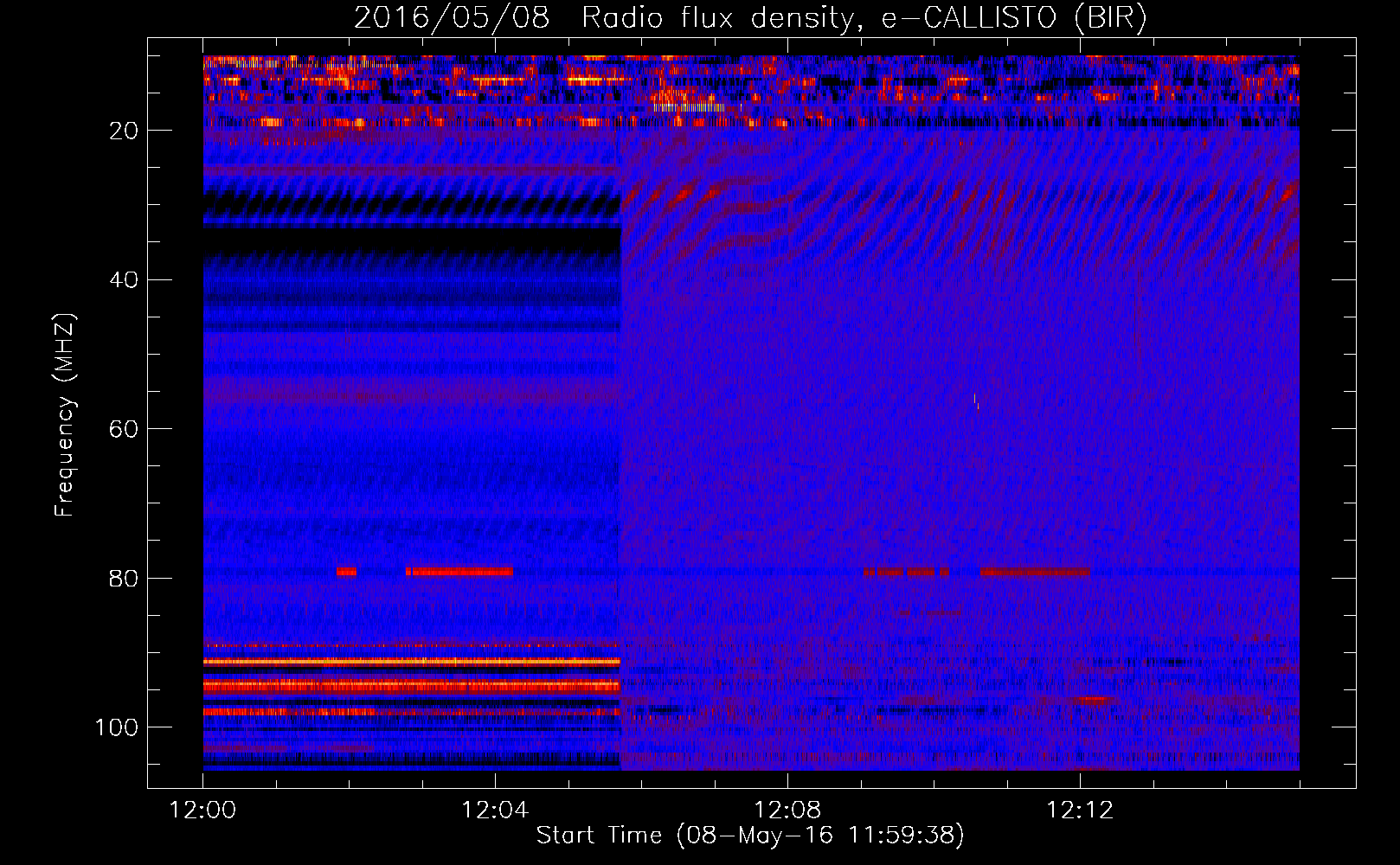Viewport: 1400px width, 865px height.
Task: Click the frequency tick label "40"
Action: 124,280
